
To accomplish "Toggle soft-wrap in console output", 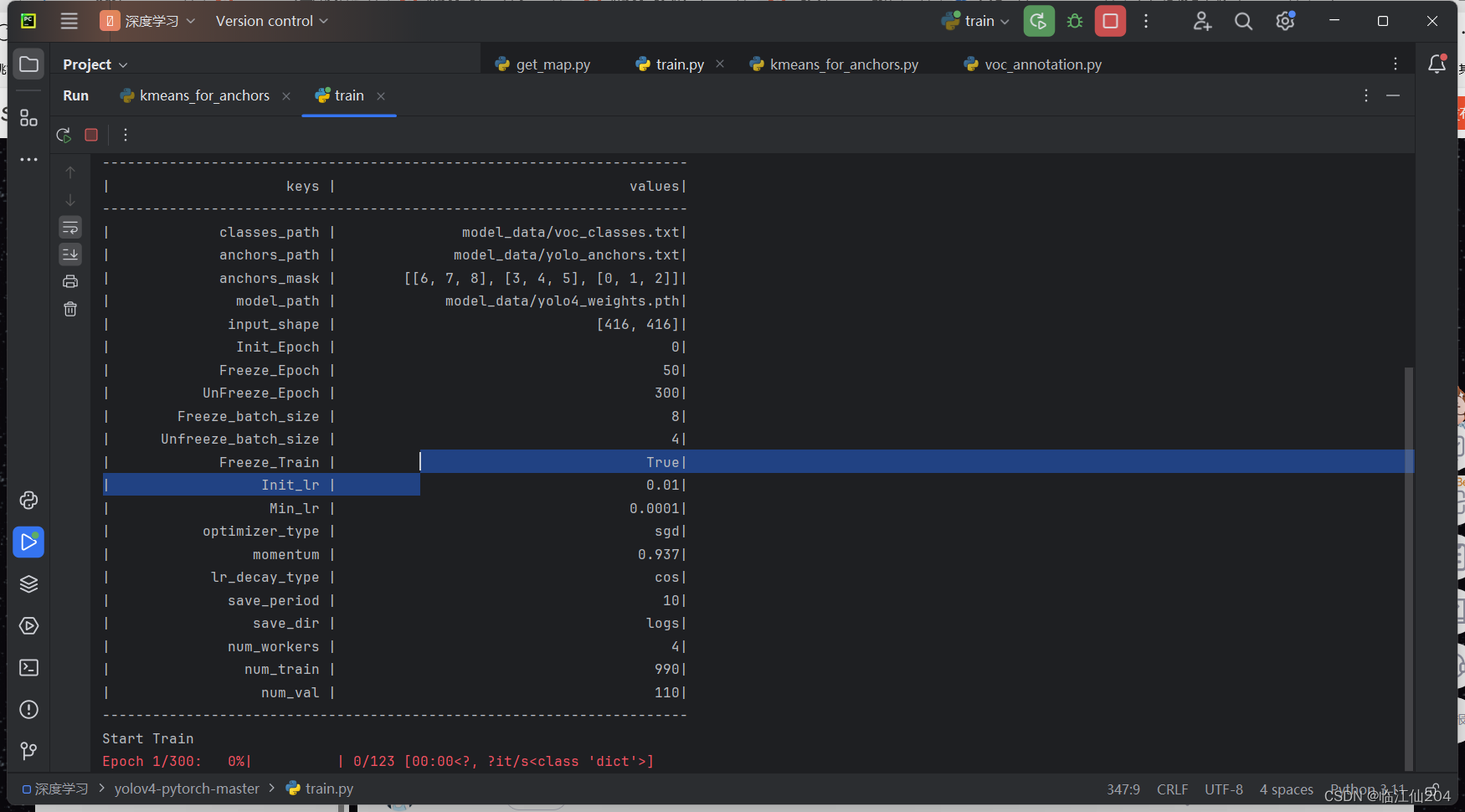I will click(70, 228).
